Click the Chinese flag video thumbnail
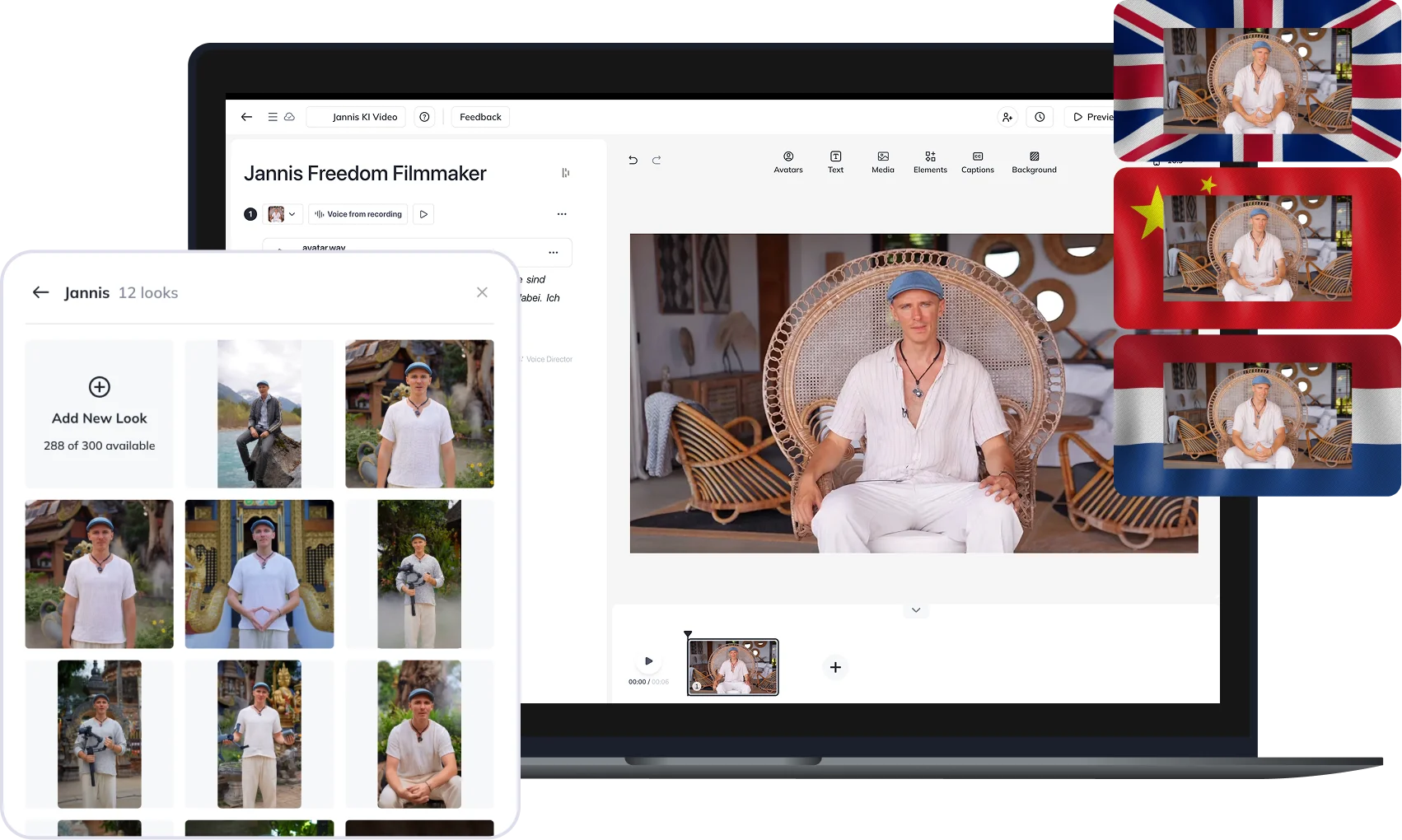This screenshot has width=1402, height=840. coord(1257,248)
